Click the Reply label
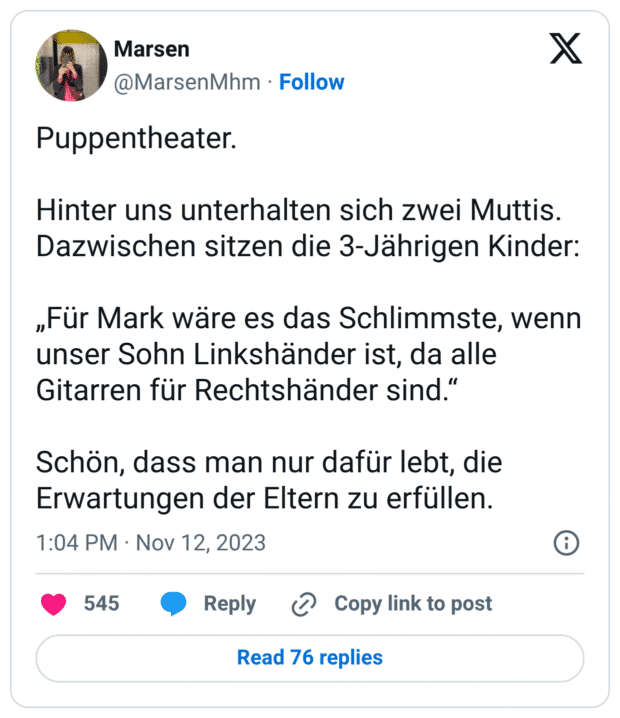 click(229, 604)
